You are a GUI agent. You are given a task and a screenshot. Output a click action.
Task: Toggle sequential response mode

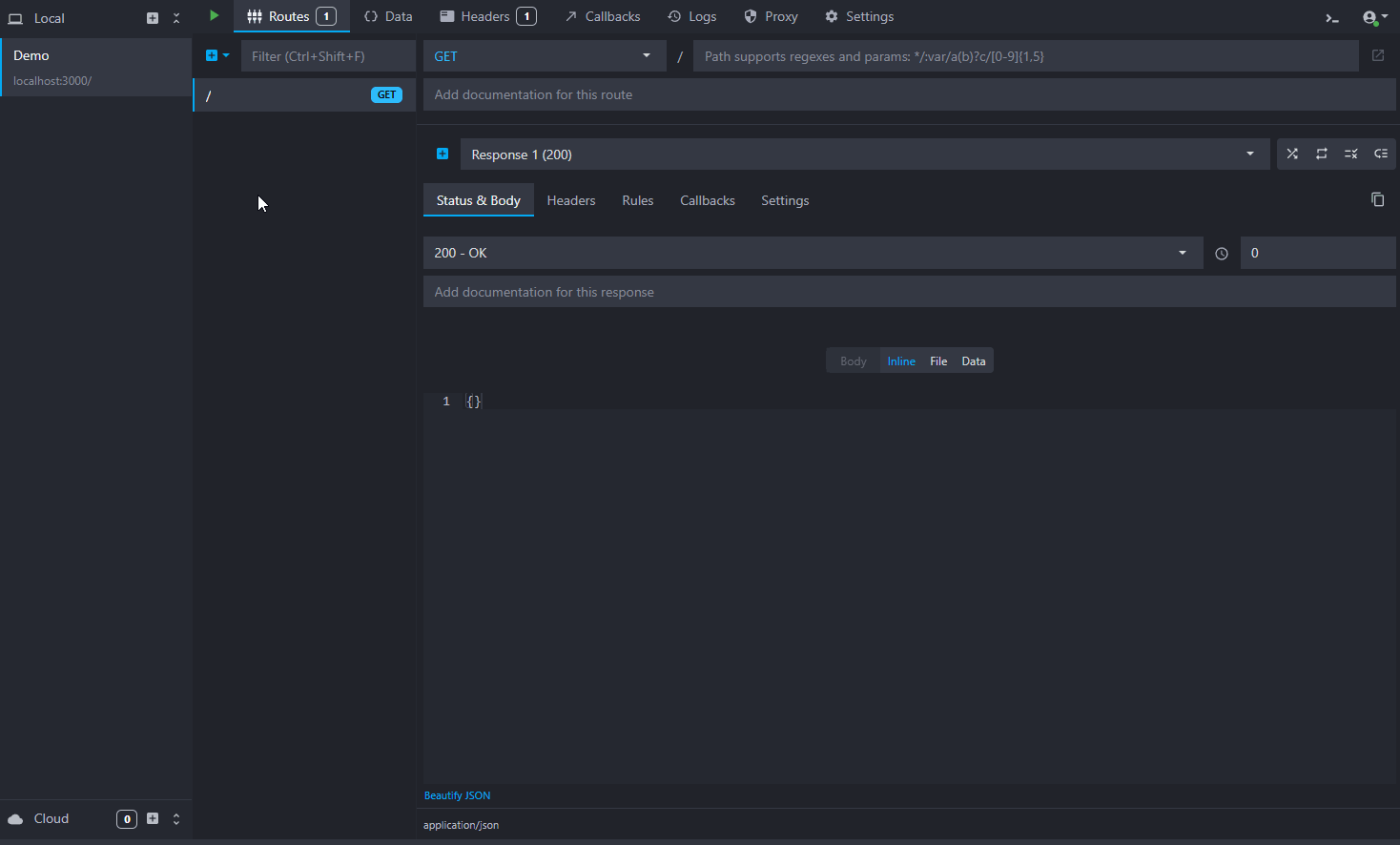1322,155
